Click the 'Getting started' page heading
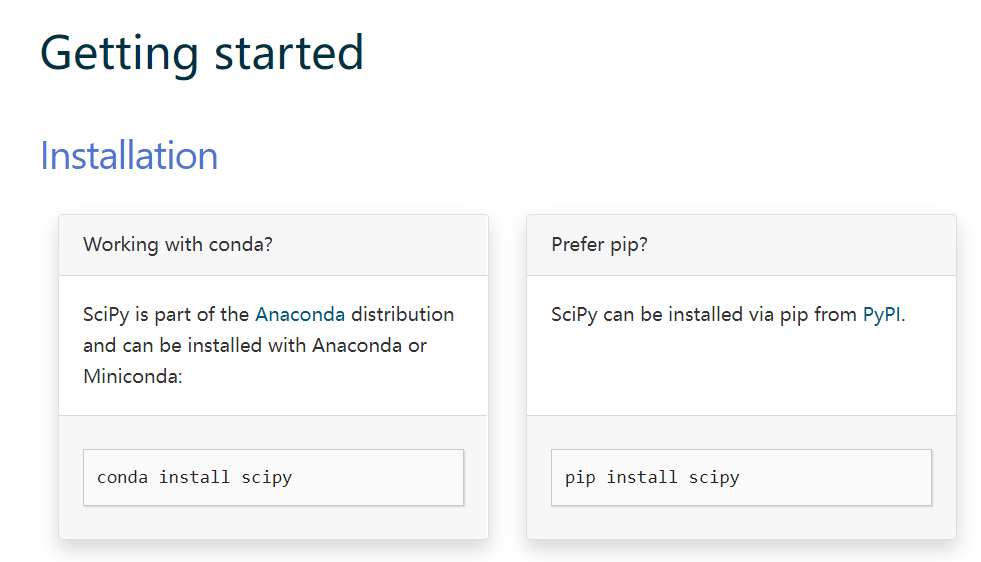 [x=202, y=53]
